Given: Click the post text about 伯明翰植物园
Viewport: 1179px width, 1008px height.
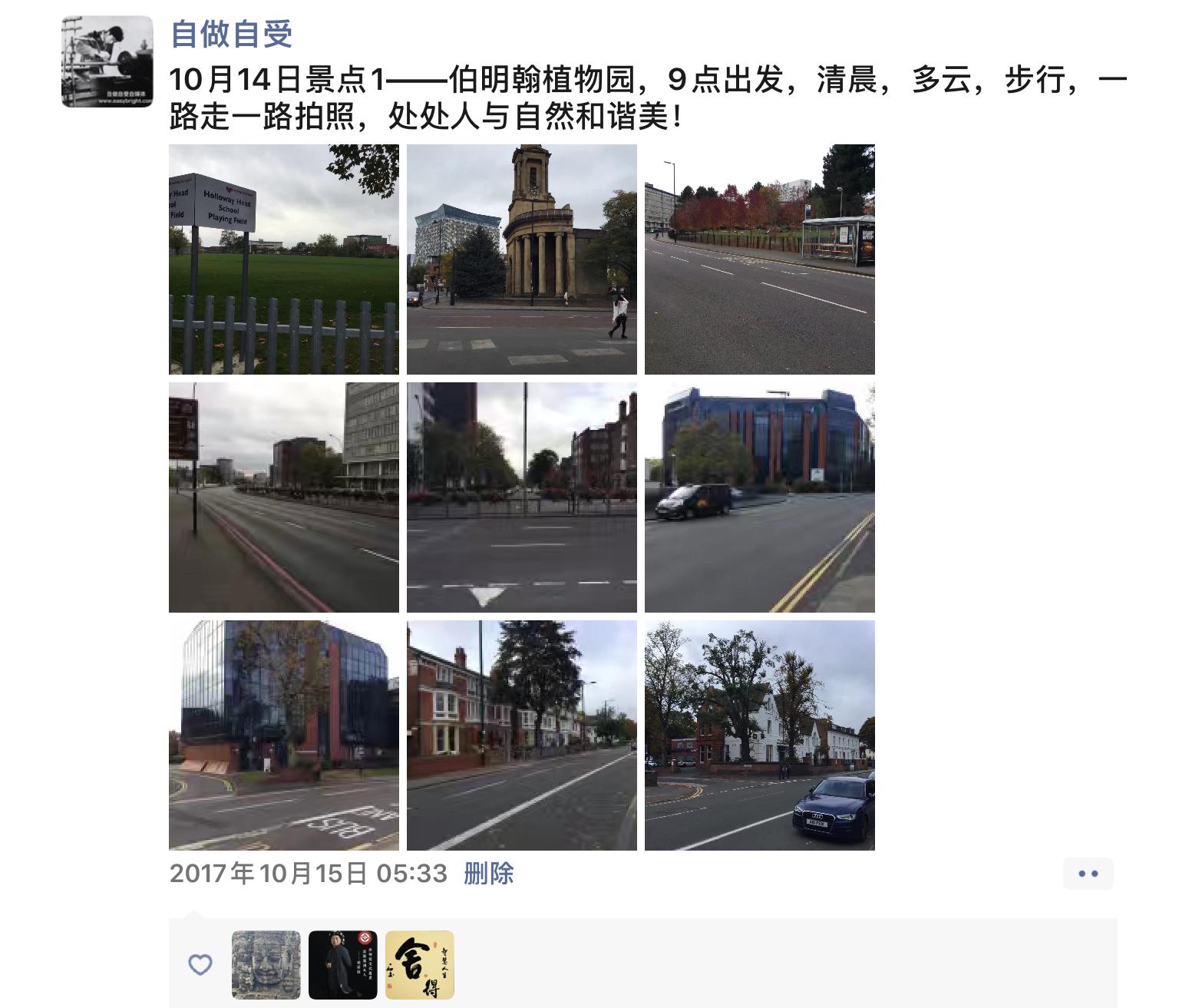Looking at the screenshot, I should point(649,98).
